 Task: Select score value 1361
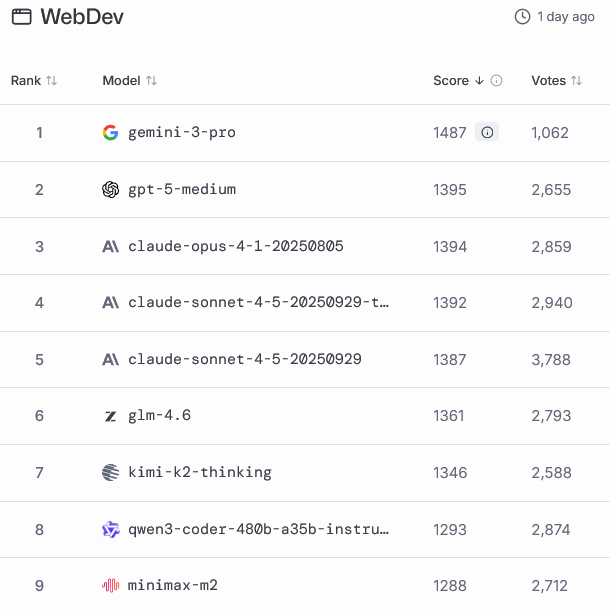coord(449,416)
